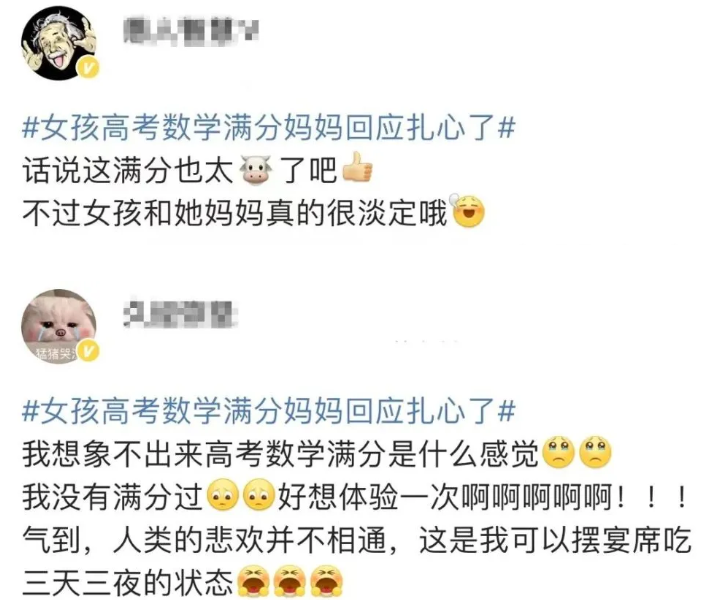Click the first teary emoji after 什么感觉
This screenshot has width=703, height=600.
pyautogui.click(x=558, y=452)
